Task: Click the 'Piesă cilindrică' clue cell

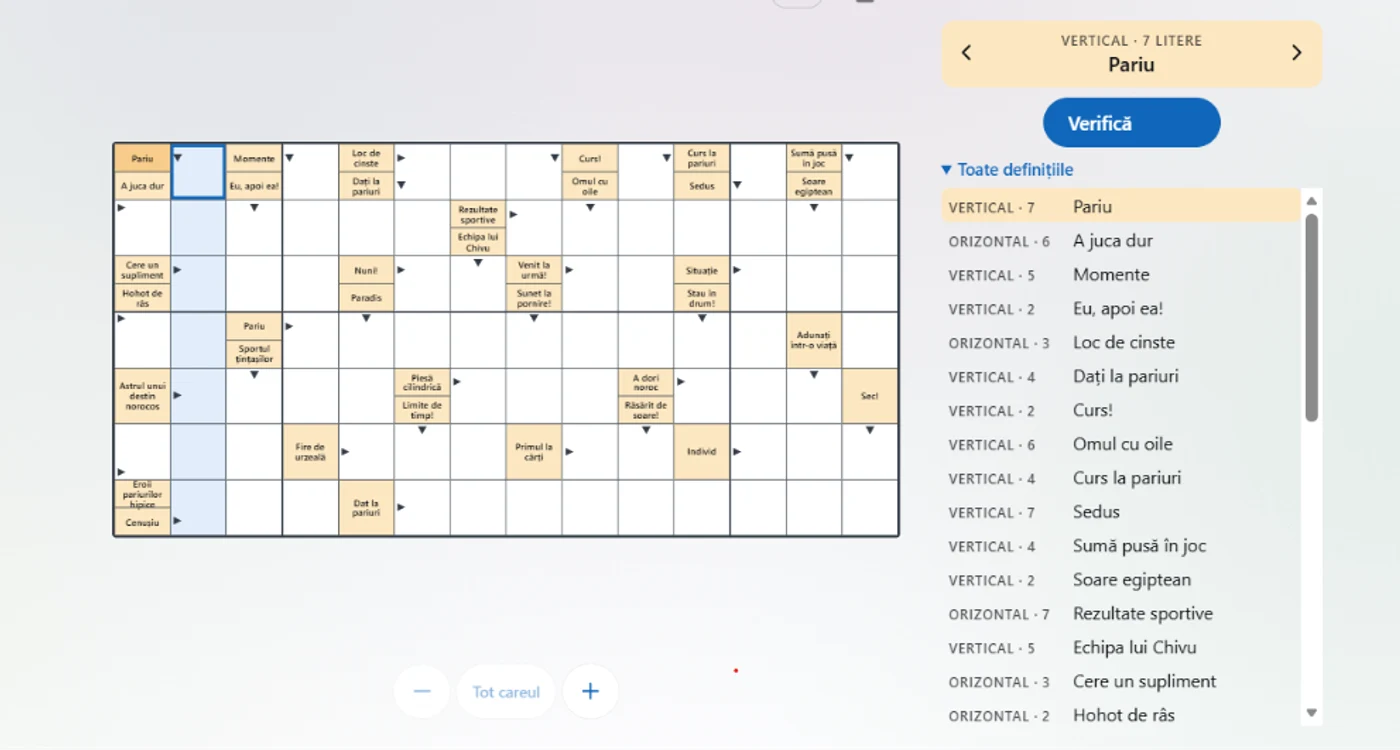Action: coord(422,382)
